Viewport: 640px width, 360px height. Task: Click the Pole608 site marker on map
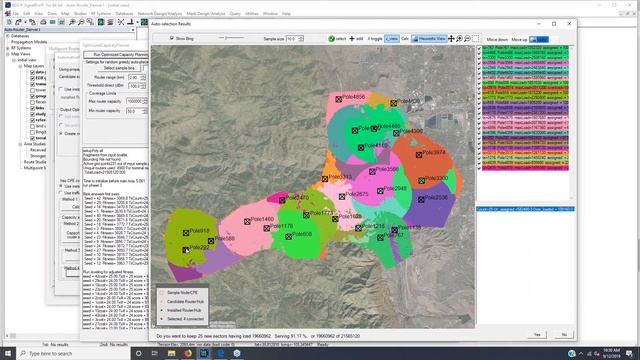(x=288, y=236)
